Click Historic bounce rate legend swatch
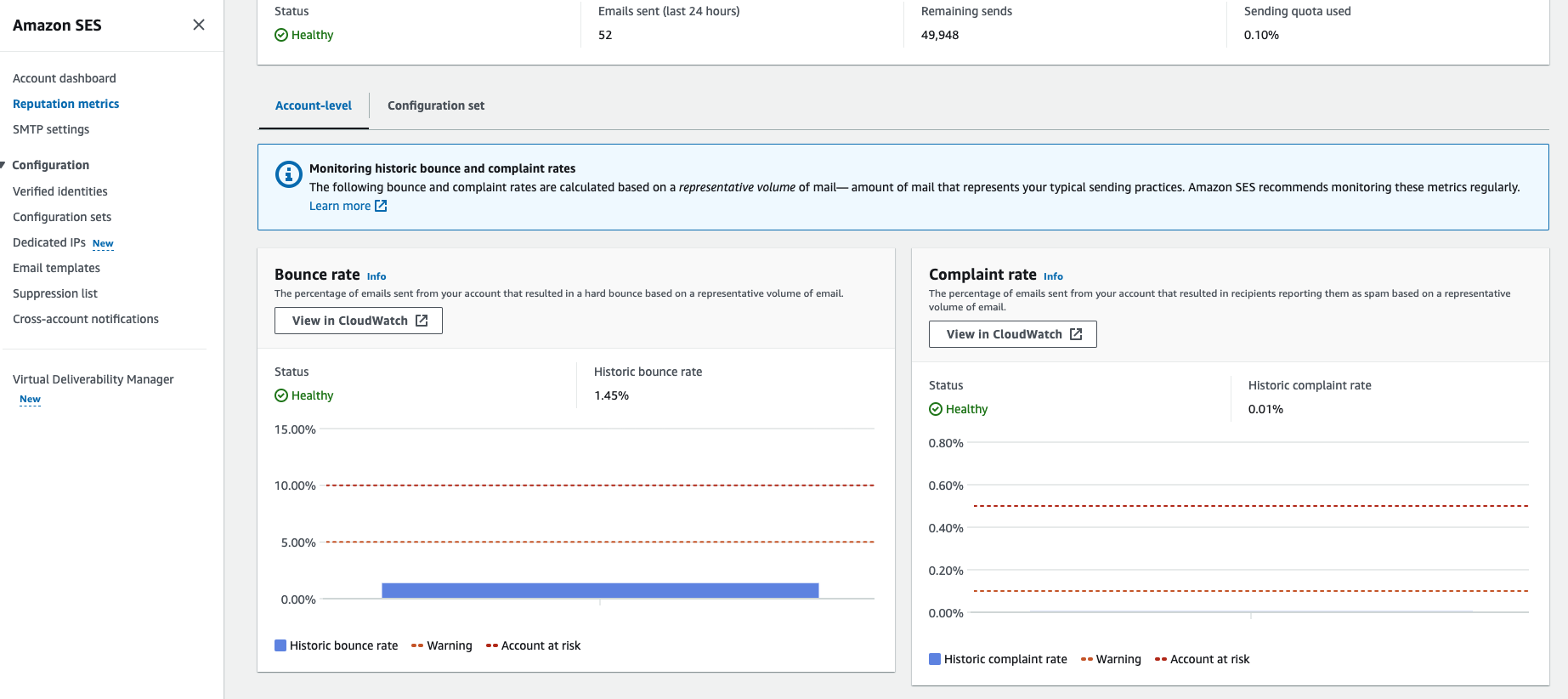This screenshot has height=699, width=1568. point(280,645)
